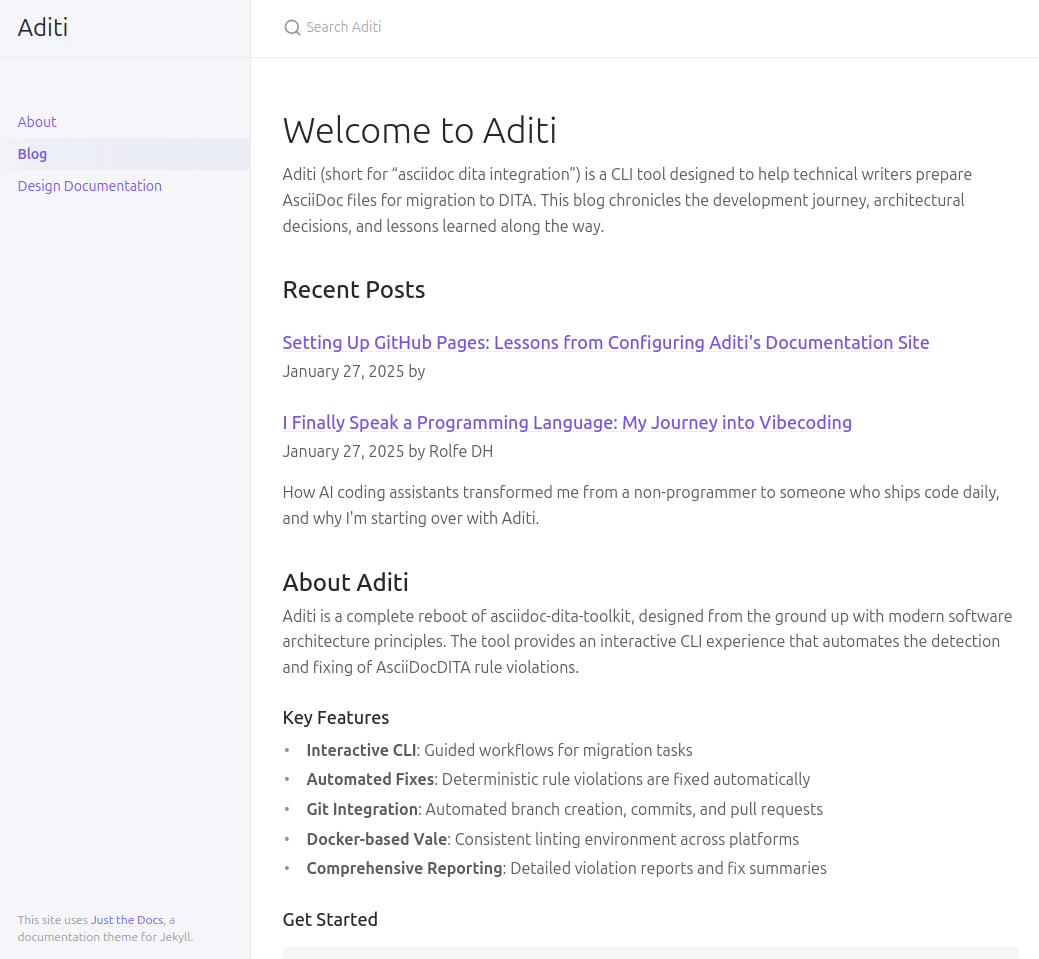
Task: Click the Automated Fixes feature bullet
Action: 558,779
